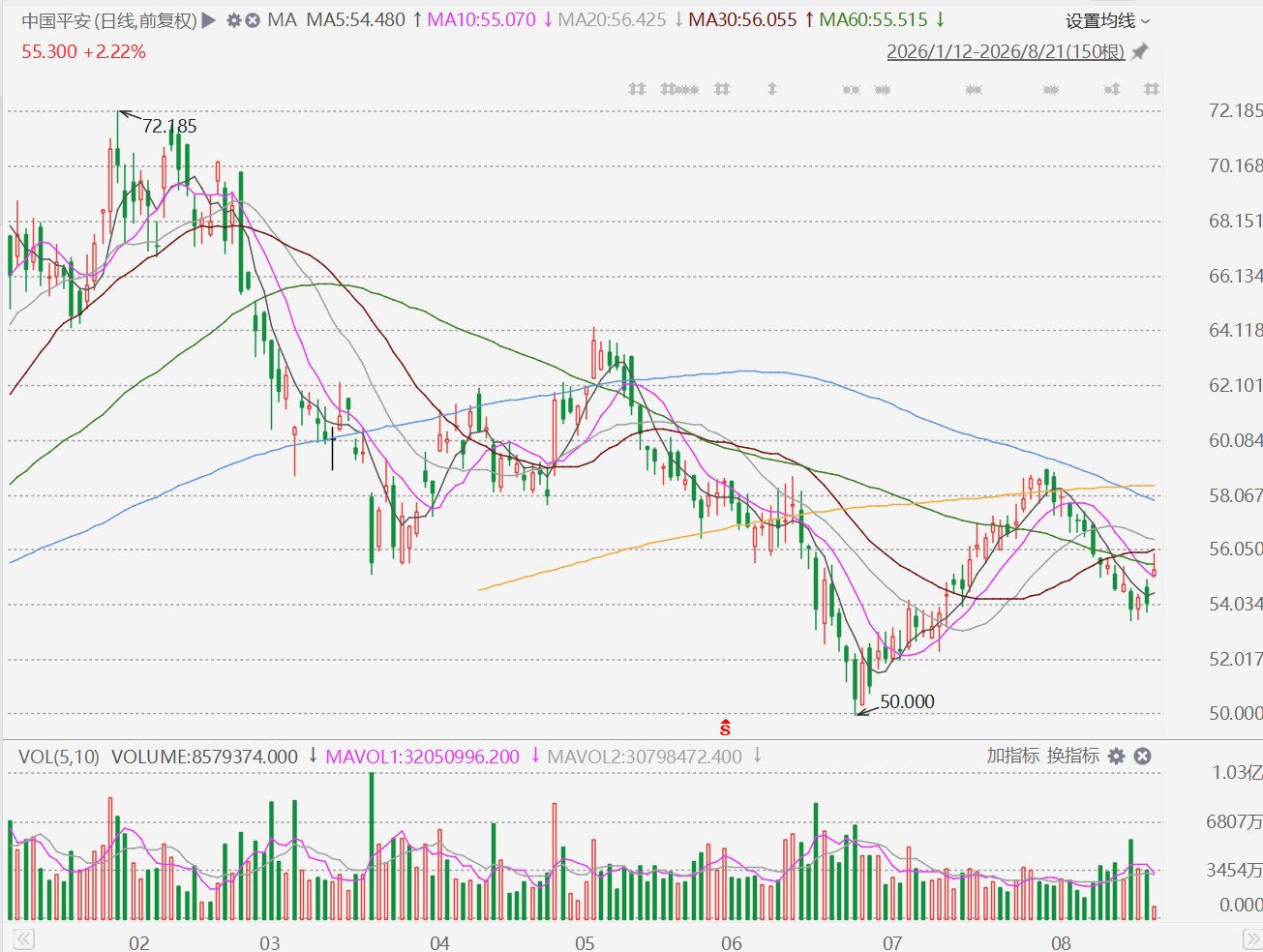Screen dimensions: 1263x952
Task: Open volume indicator settings gear
Action: [x=1116, y=756]
